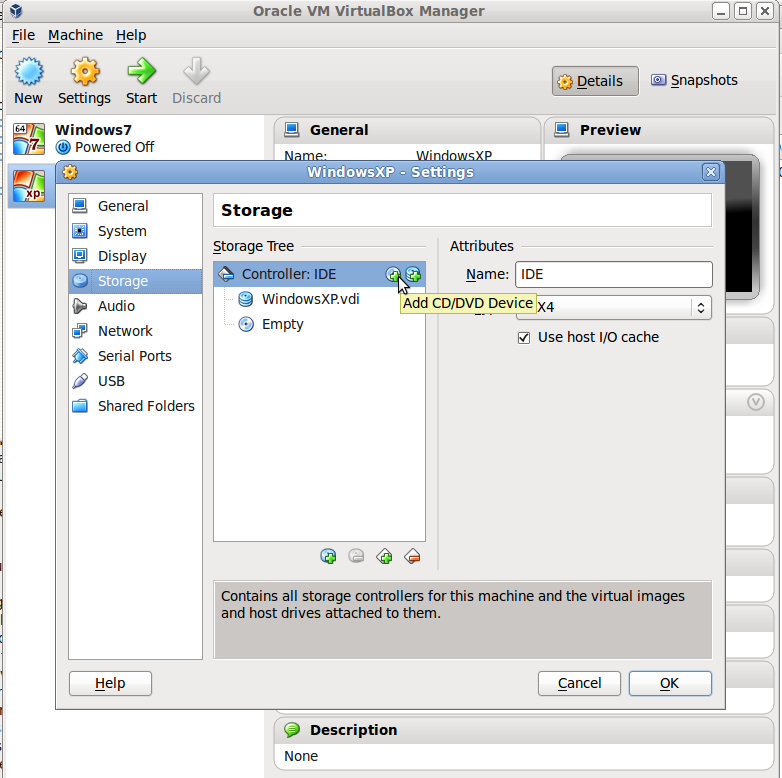Click gear icon in Settings dialog title bar
The height and width of the screenshot is (778, 782).
pos(70,172)
